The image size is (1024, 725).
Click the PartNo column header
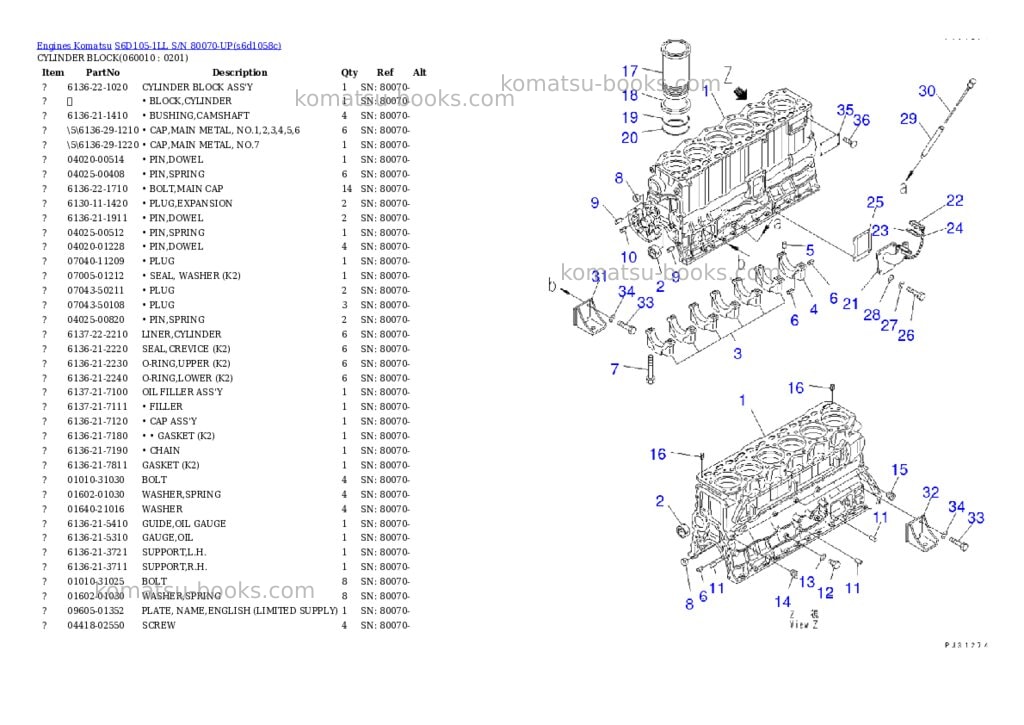click(103, 72)
